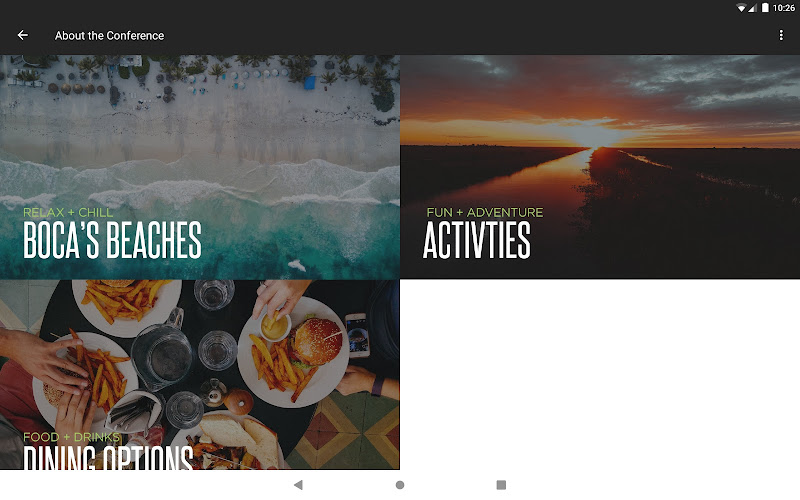Click the cellular signal icon
Image resolution: width=800 pixels, height=500 pixels.
coord(752,8)
